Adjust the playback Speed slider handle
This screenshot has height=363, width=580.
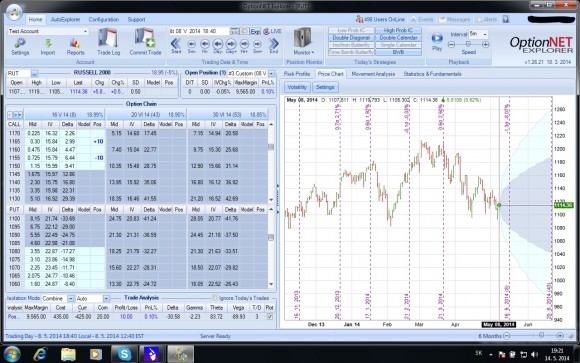pyautogui.click(x=468, y=44)
